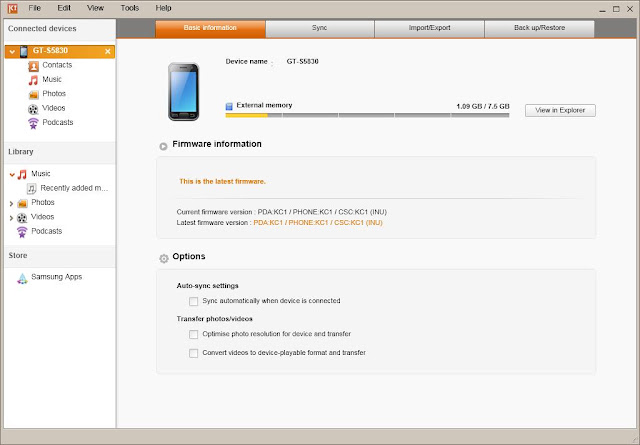Viewport: 640px width, 445px height.
Task: Click the Library Music note icon
Action: tap(22, 175)
